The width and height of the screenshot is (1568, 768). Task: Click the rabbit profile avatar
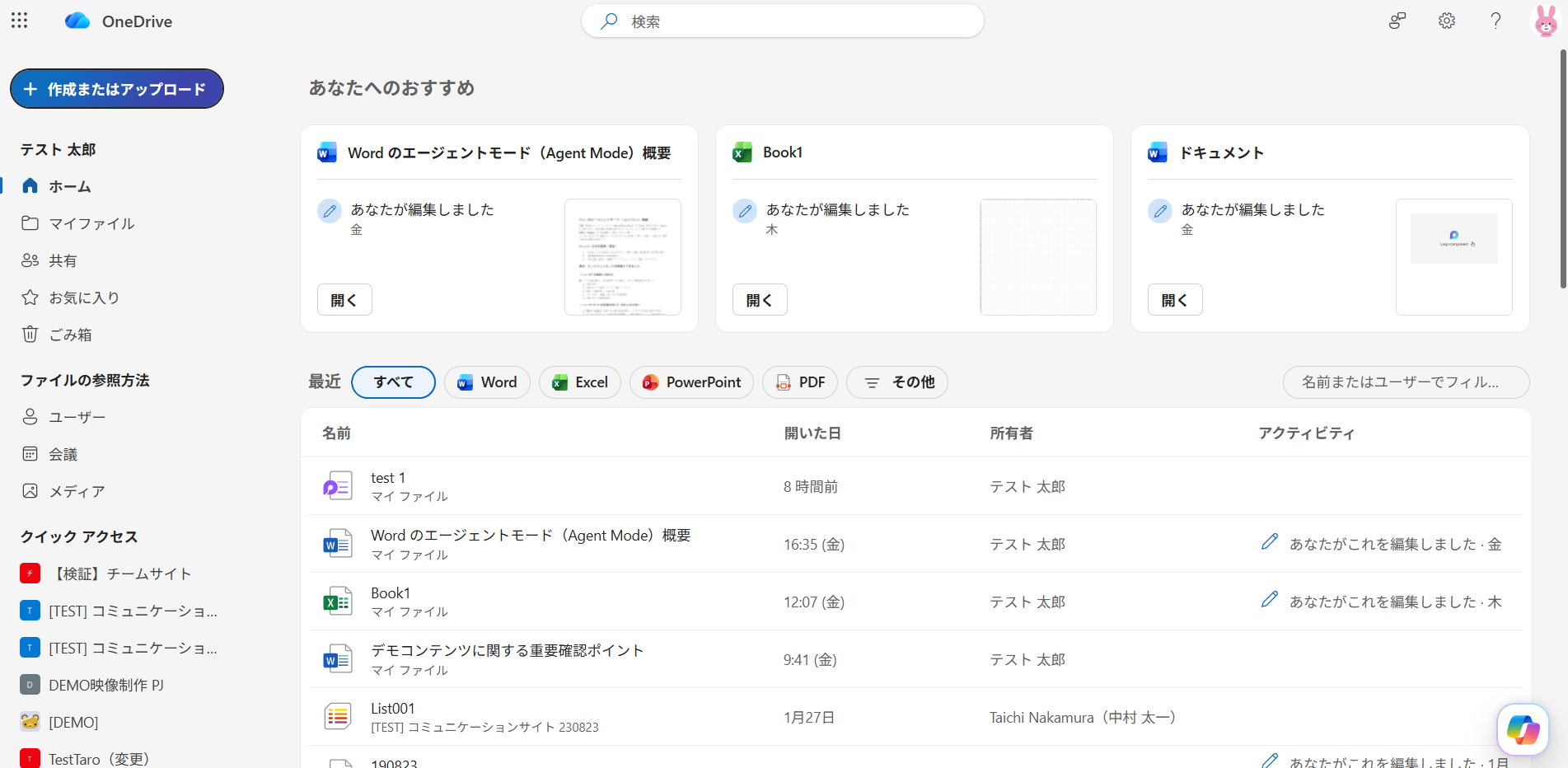pos(1545,21)
